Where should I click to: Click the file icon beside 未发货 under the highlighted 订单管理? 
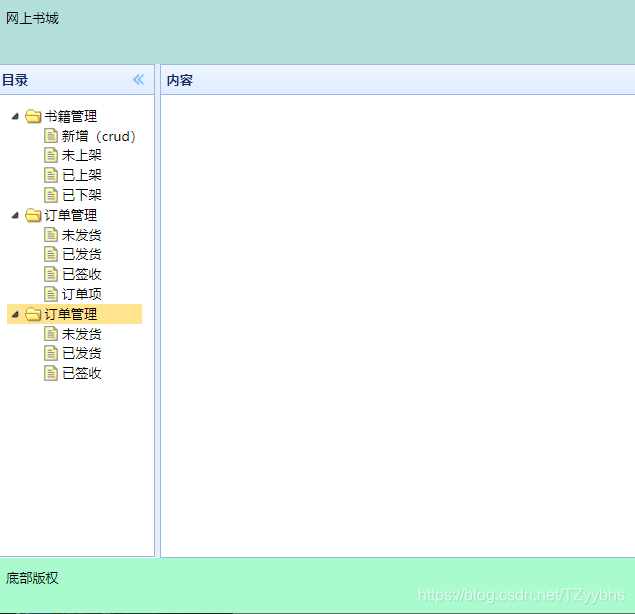point(51,334)
